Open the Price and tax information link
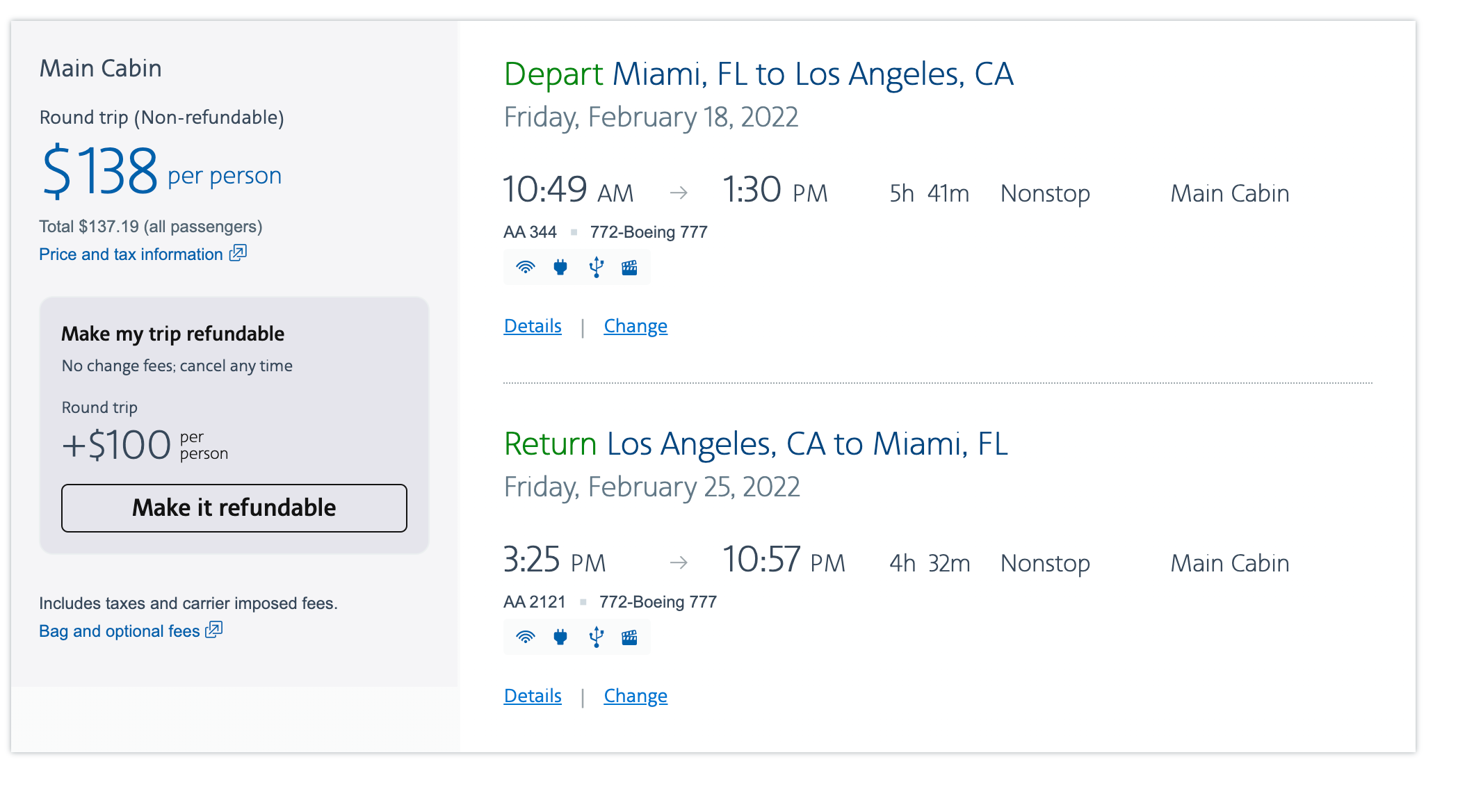Screen dimensions: 1474x812 coord(131,254)
